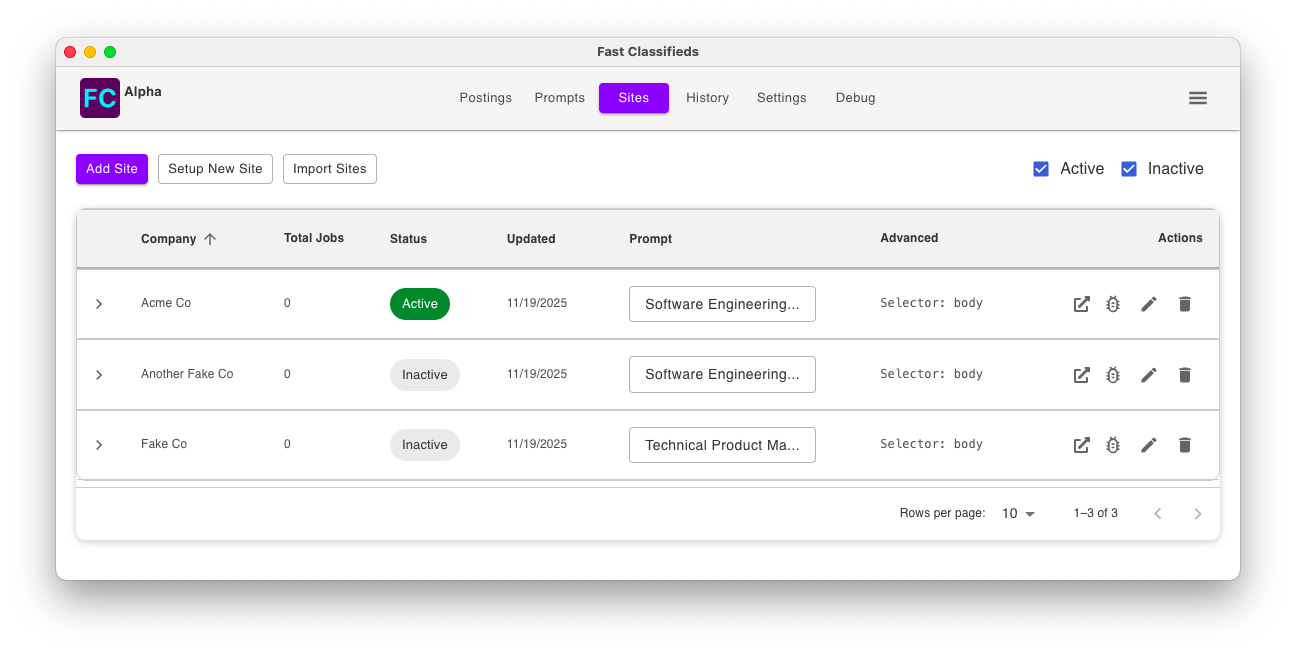Expand the Acme Co row details
Screen dimensions: 1296x654
click(x=99, y=304)
